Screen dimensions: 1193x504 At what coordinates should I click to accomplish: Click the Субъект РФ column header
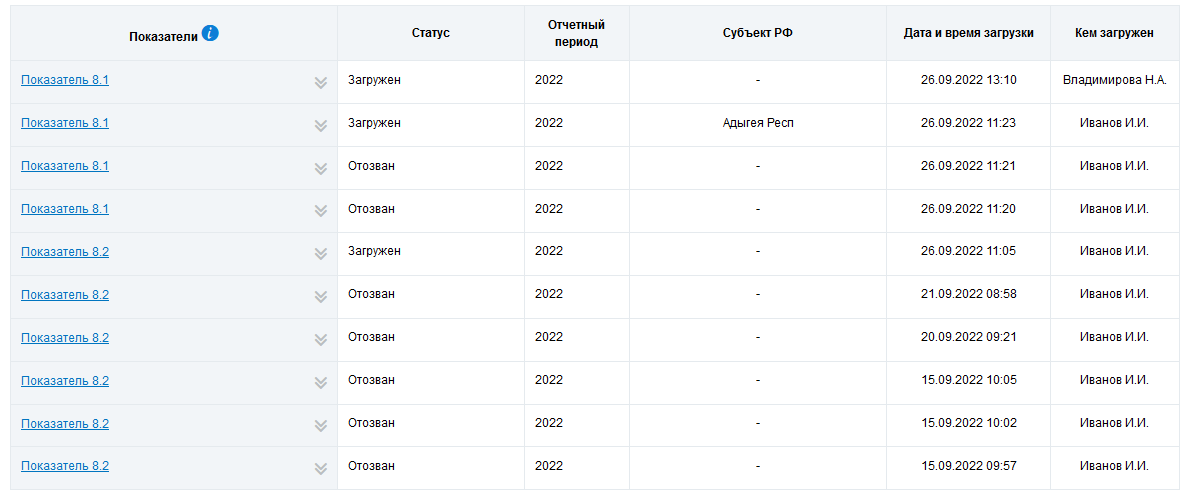click(x=757, y=33)
